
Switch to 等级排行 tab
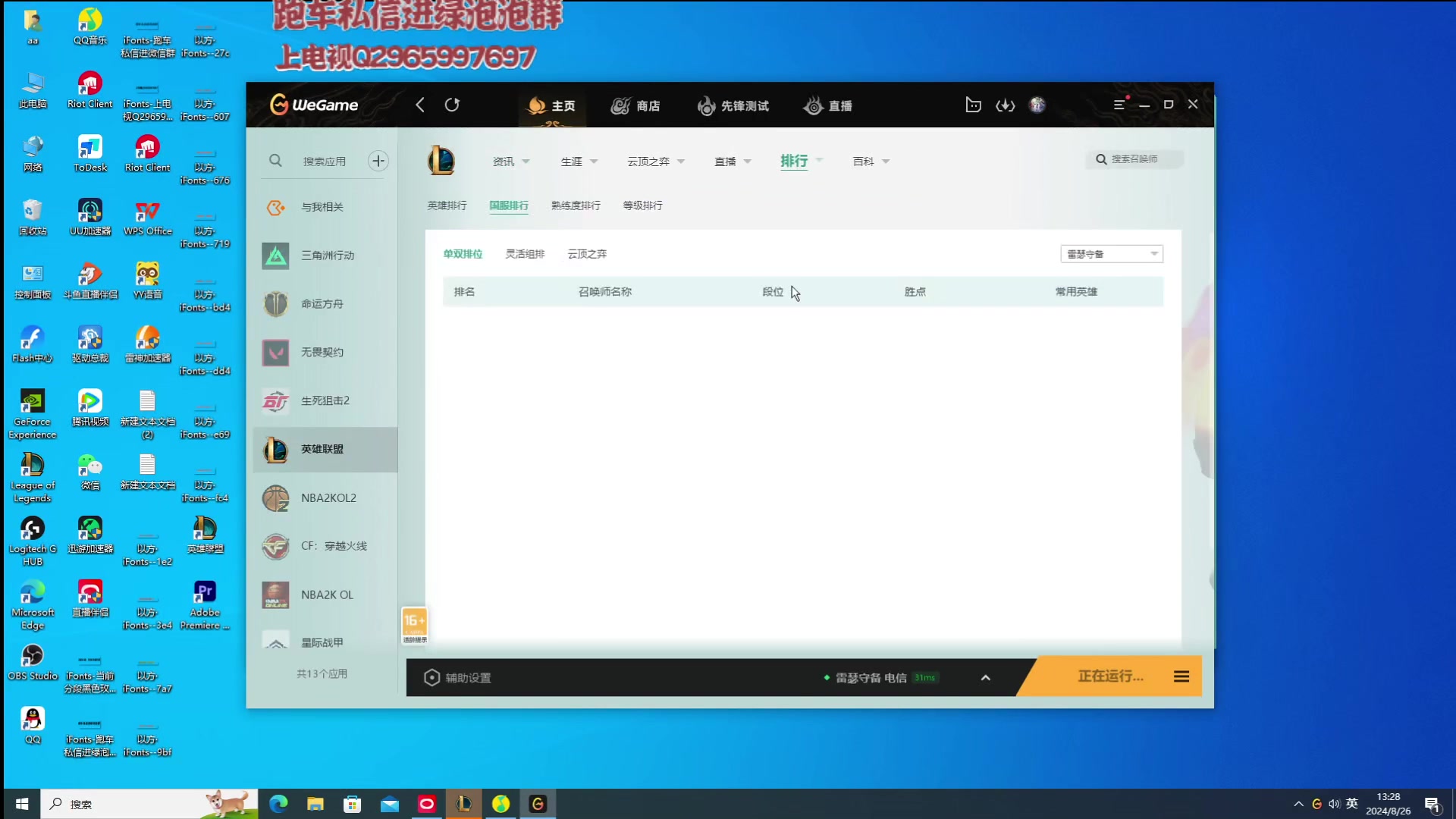(642, 206)
